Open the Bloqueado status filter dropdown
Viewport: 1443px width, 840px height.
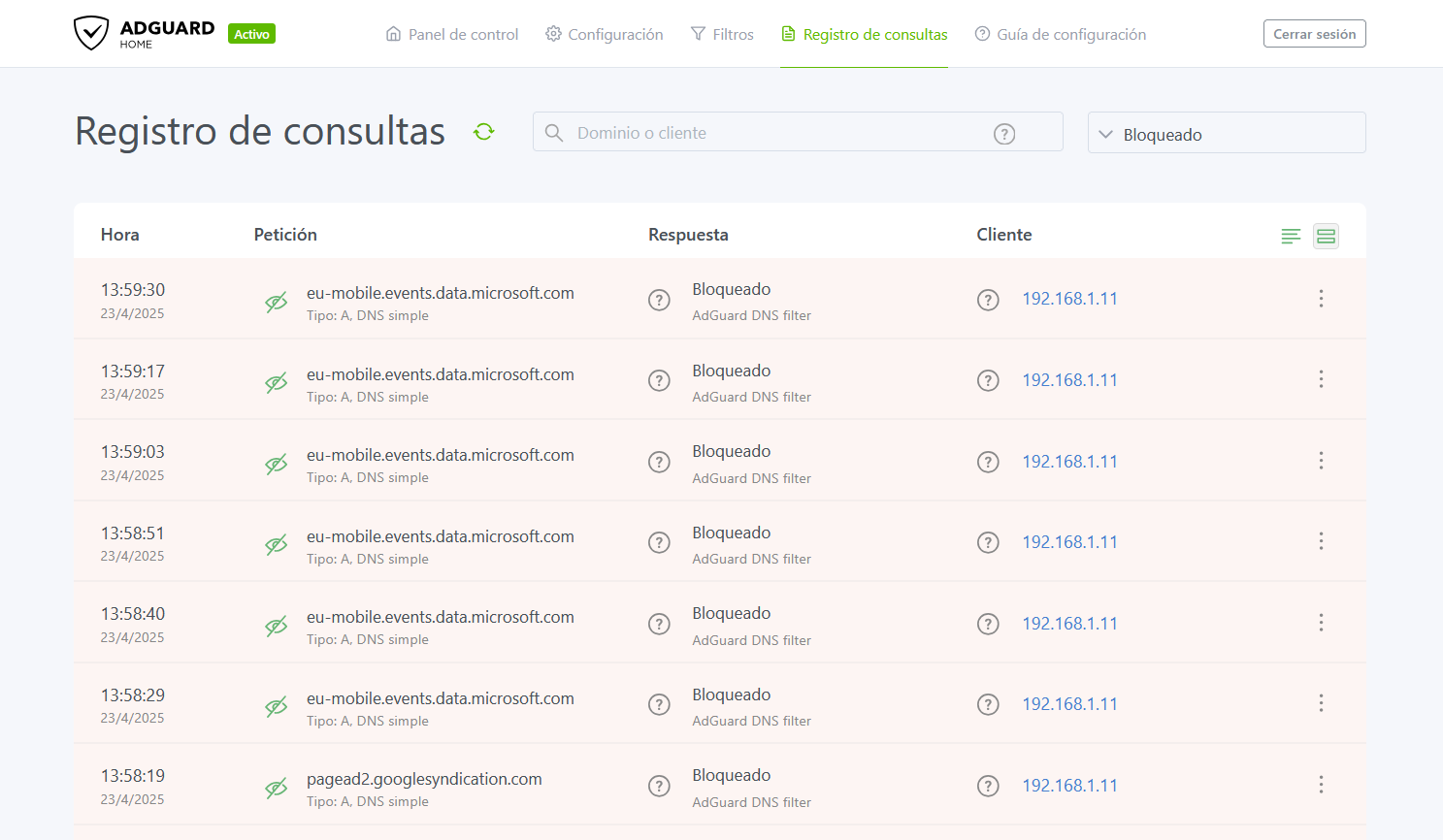pos(1227,134)
